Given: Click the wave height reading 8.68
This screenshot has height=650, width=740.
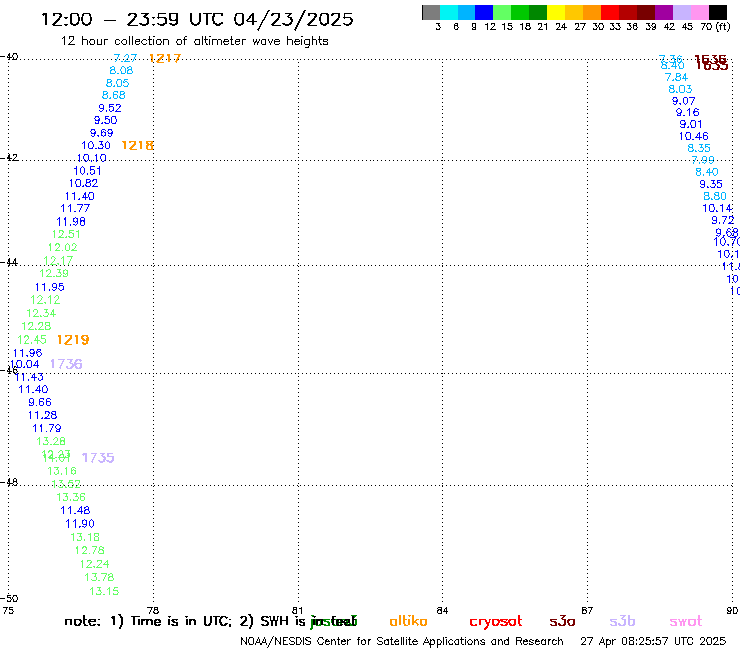Looking at the screenshot, I should (x=114, y=95).
